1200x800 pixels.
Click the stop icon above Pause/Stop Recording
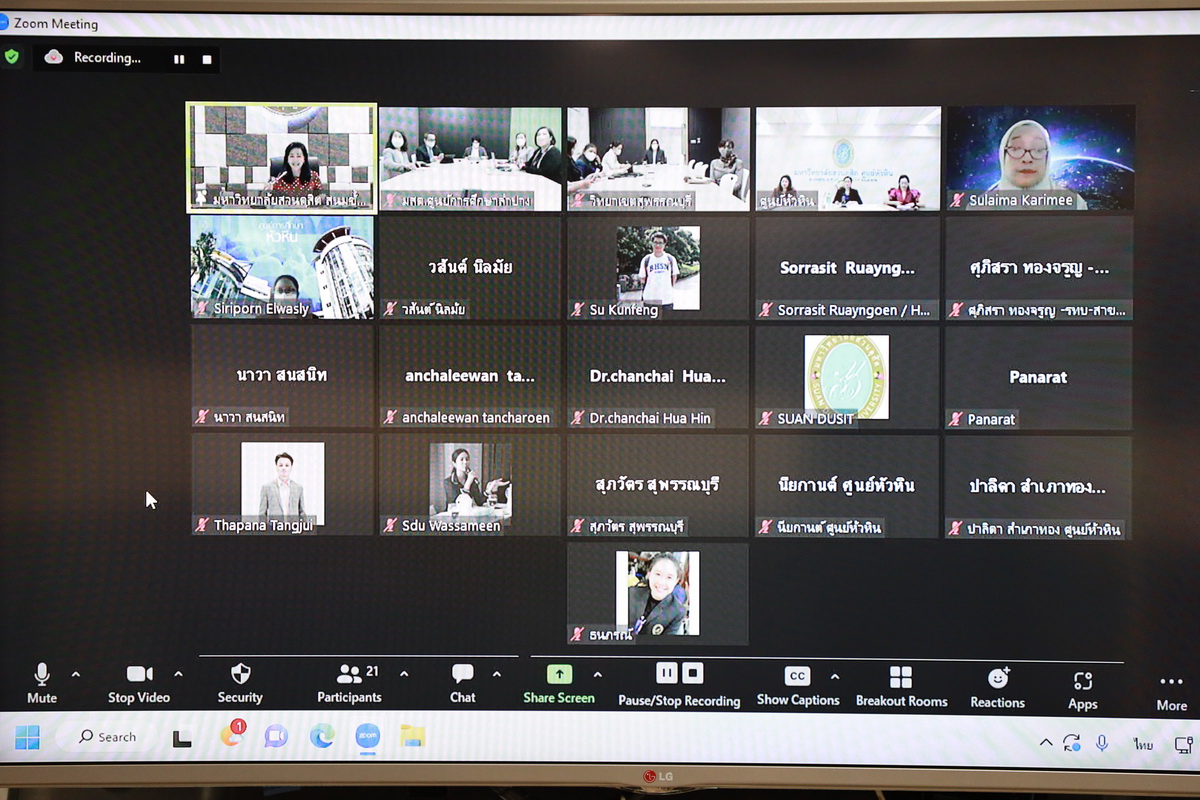693,672
